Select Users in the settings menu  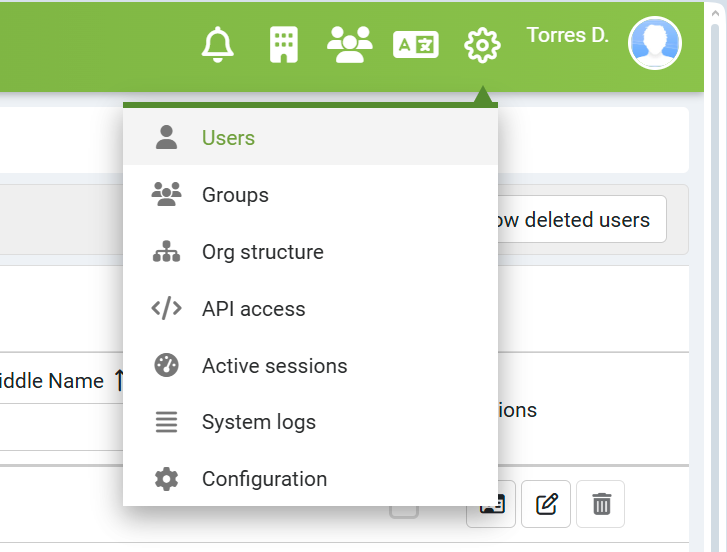pyautogui.click(x=310, y=138)
